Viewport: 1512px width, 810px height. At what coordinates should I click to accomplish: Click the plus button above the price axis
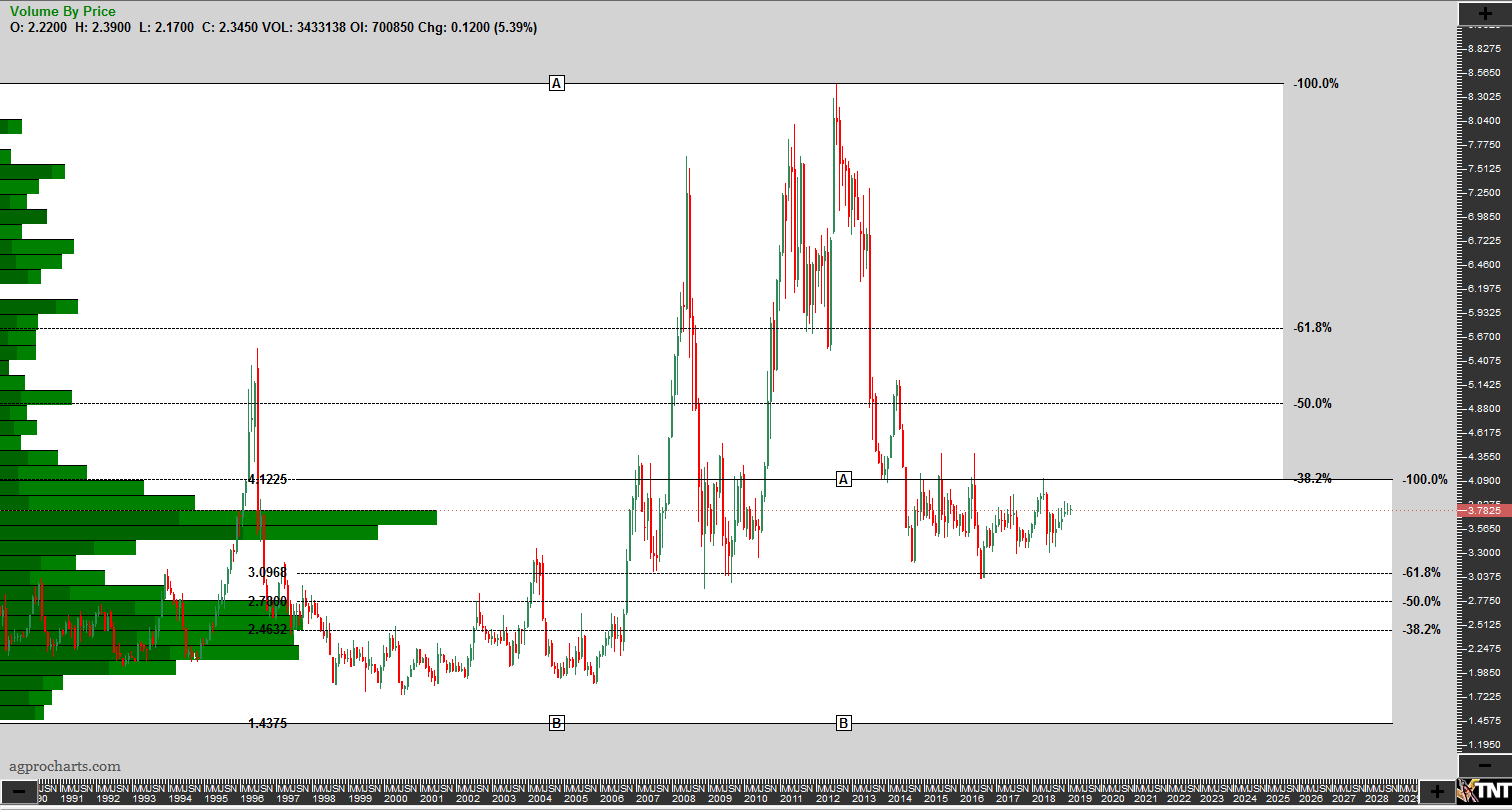pyautogui.click(x=1483, y=13)
